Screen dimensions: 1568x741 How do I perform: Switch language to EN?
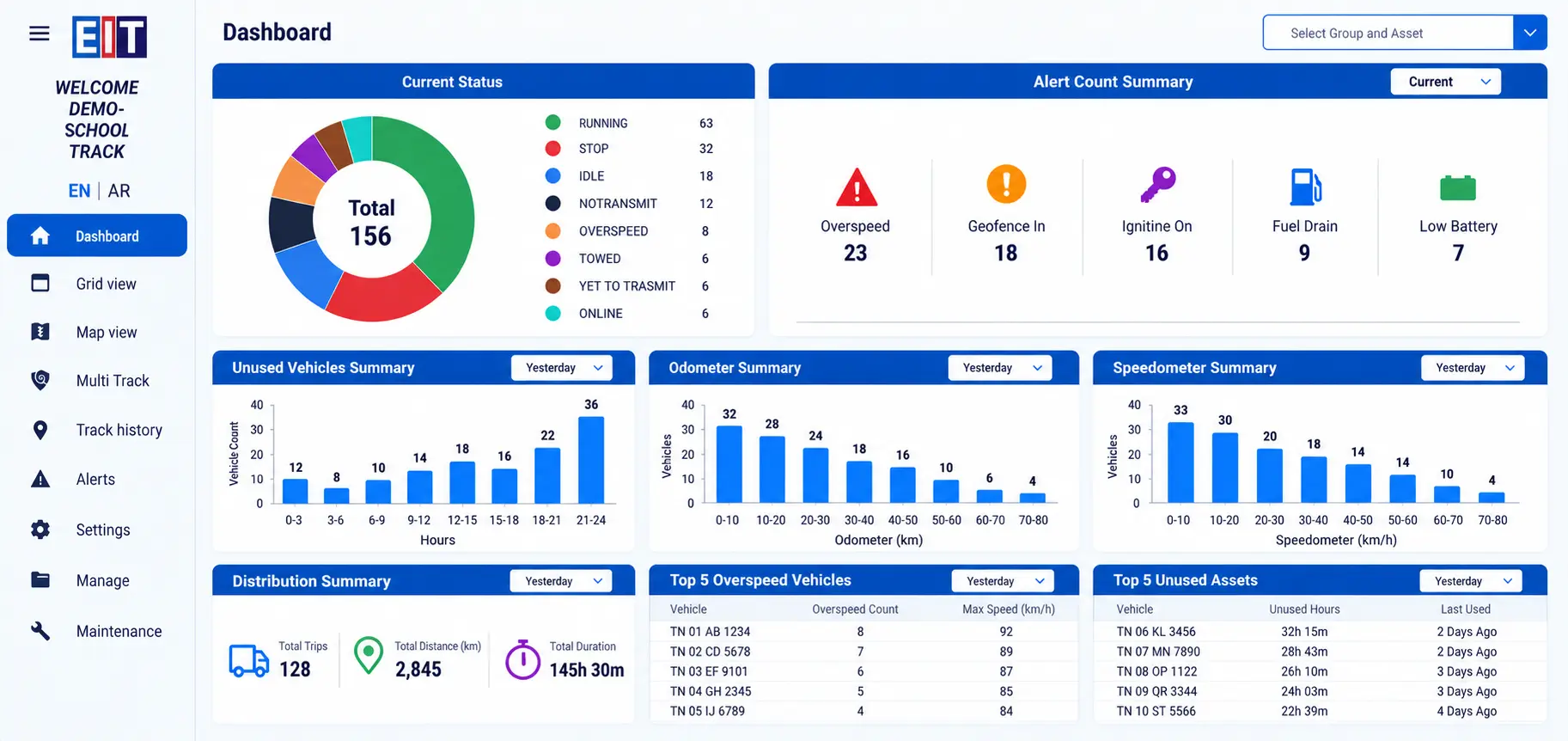tap(79, 191)
